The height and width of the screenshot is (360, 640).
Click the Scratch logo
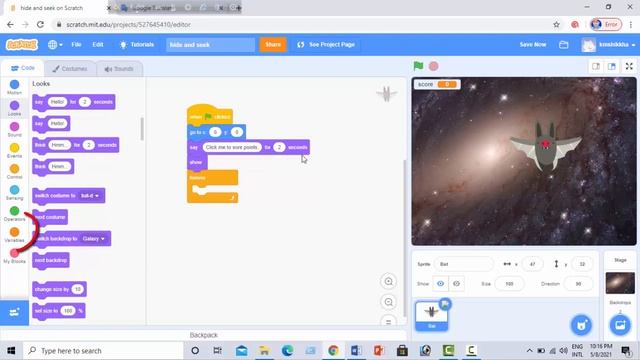[22, 44]
